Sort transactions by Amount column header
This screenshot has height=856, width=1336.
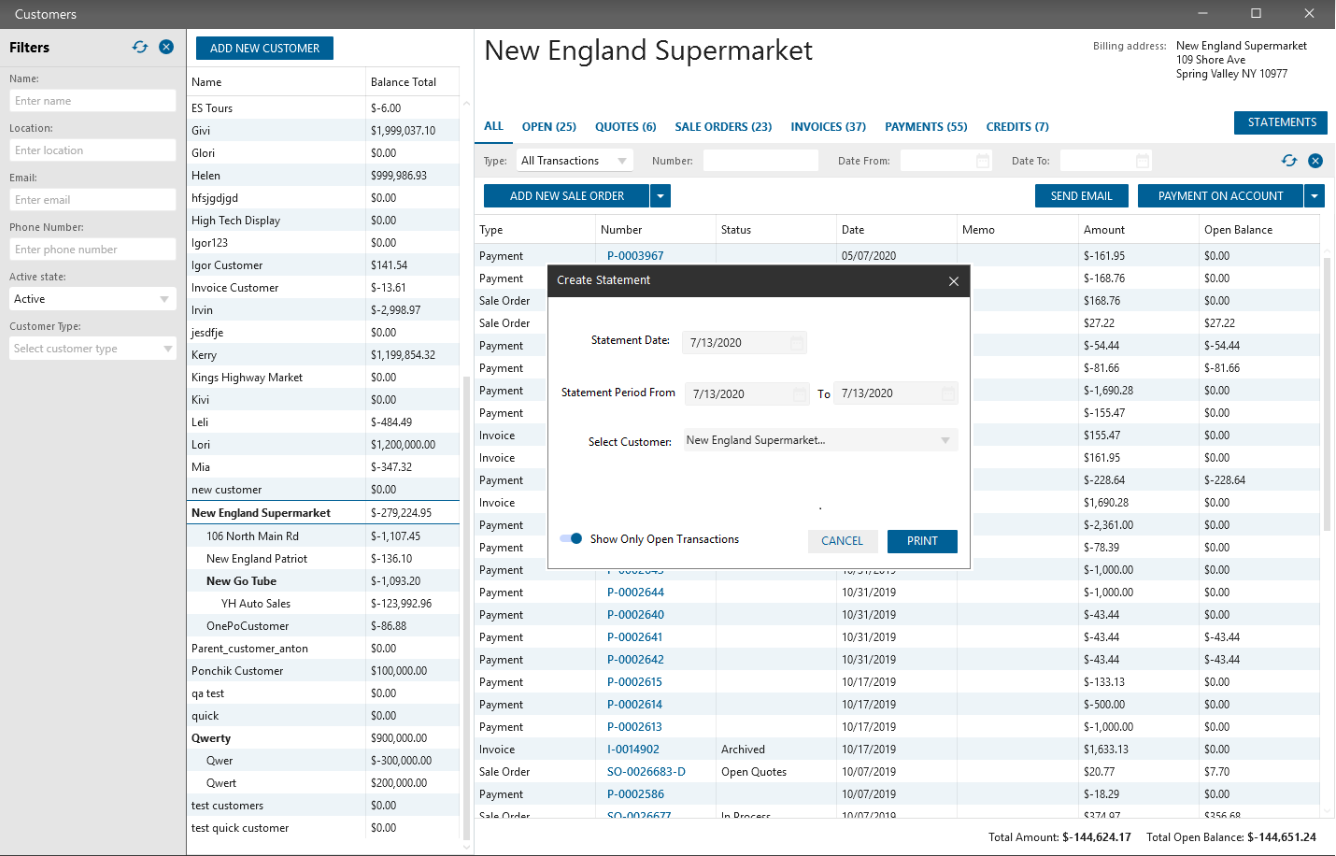1139,230
